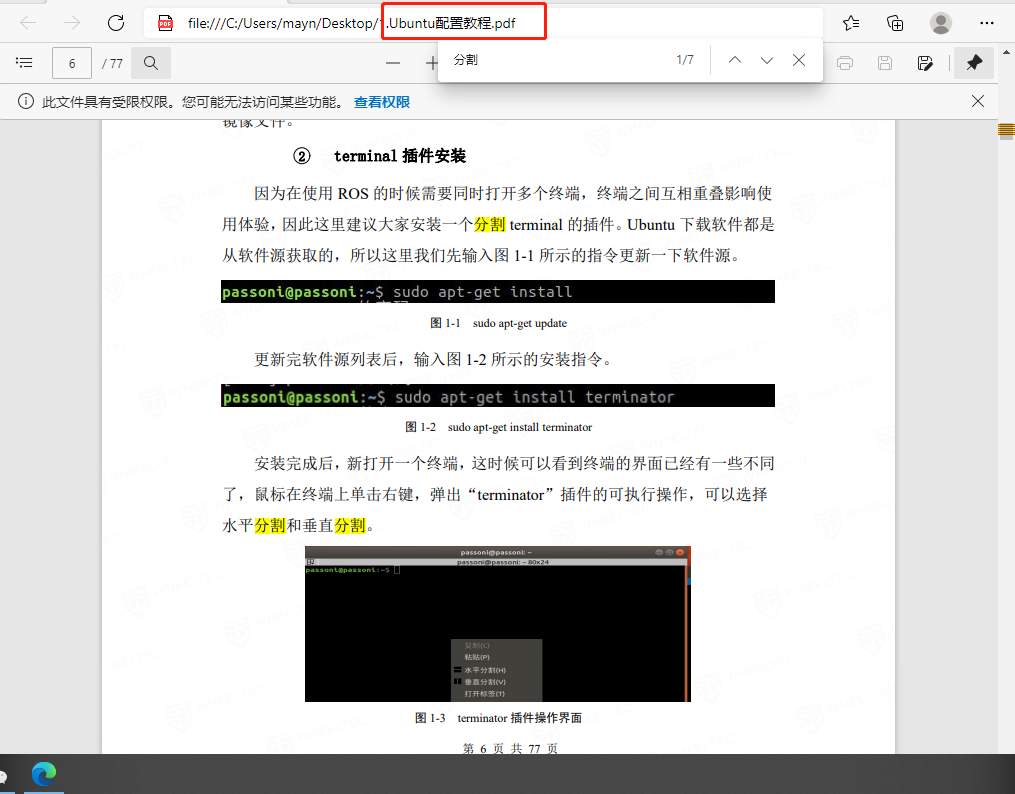This screenshot has height=794, width=1015.
Task: Open Microsoft Edge from the taskbar
Action: (x=44, y=774)
